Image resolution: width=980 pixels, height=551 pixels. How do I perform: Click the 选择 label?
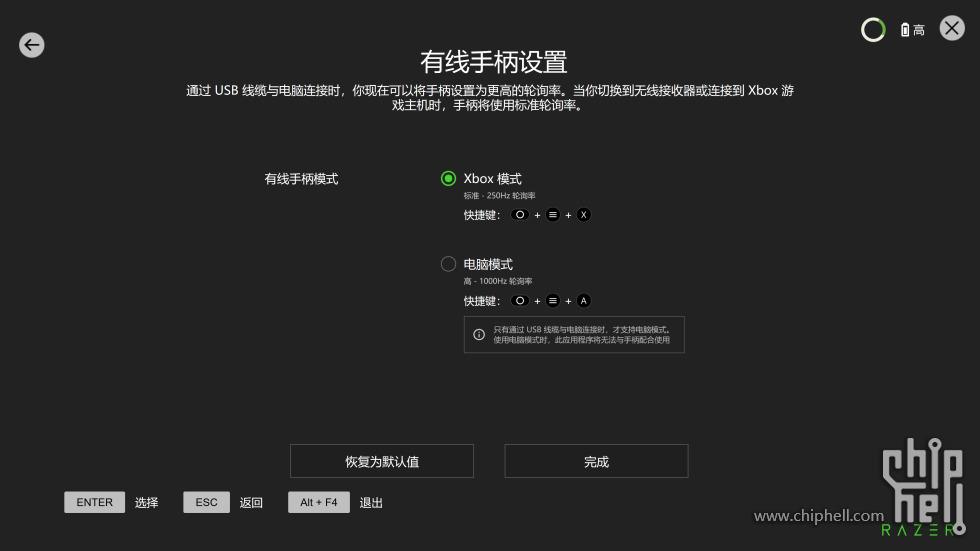click(147, 503)
